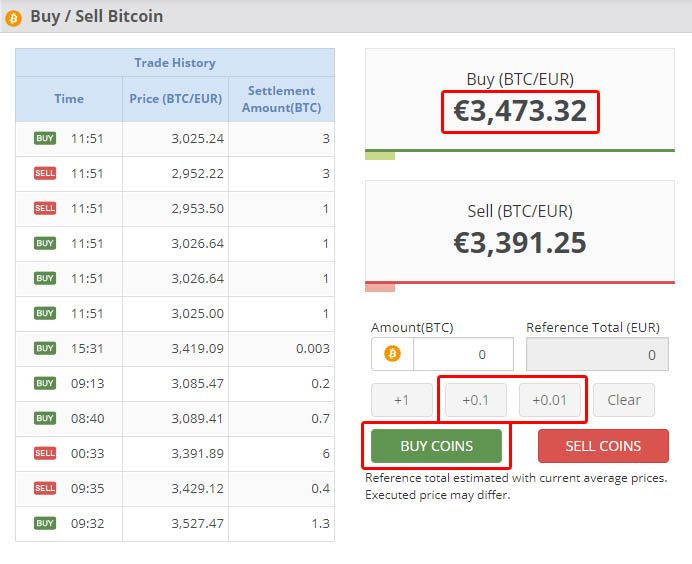This screenshot has height=564, width=692.
Task: Click the BUY badge on the 3,025.00 row
Action: [x=45, y=313]
